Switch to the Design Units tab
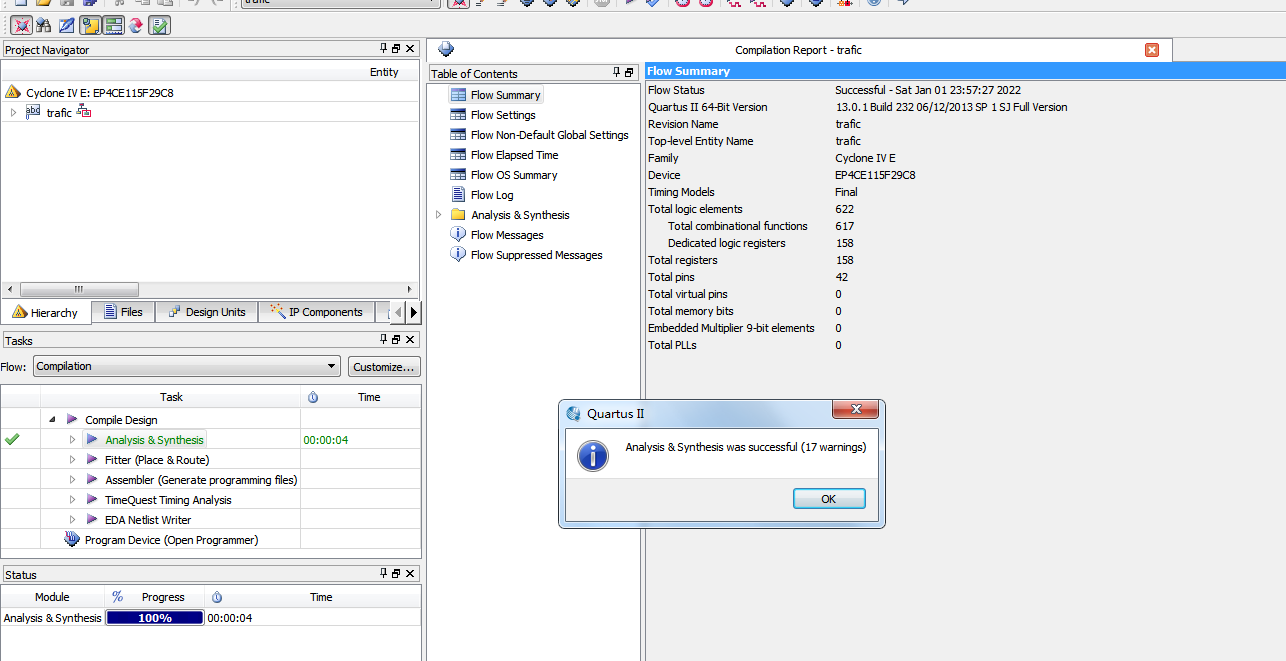This screenshot has width=1286, height=661. [207, 312]
